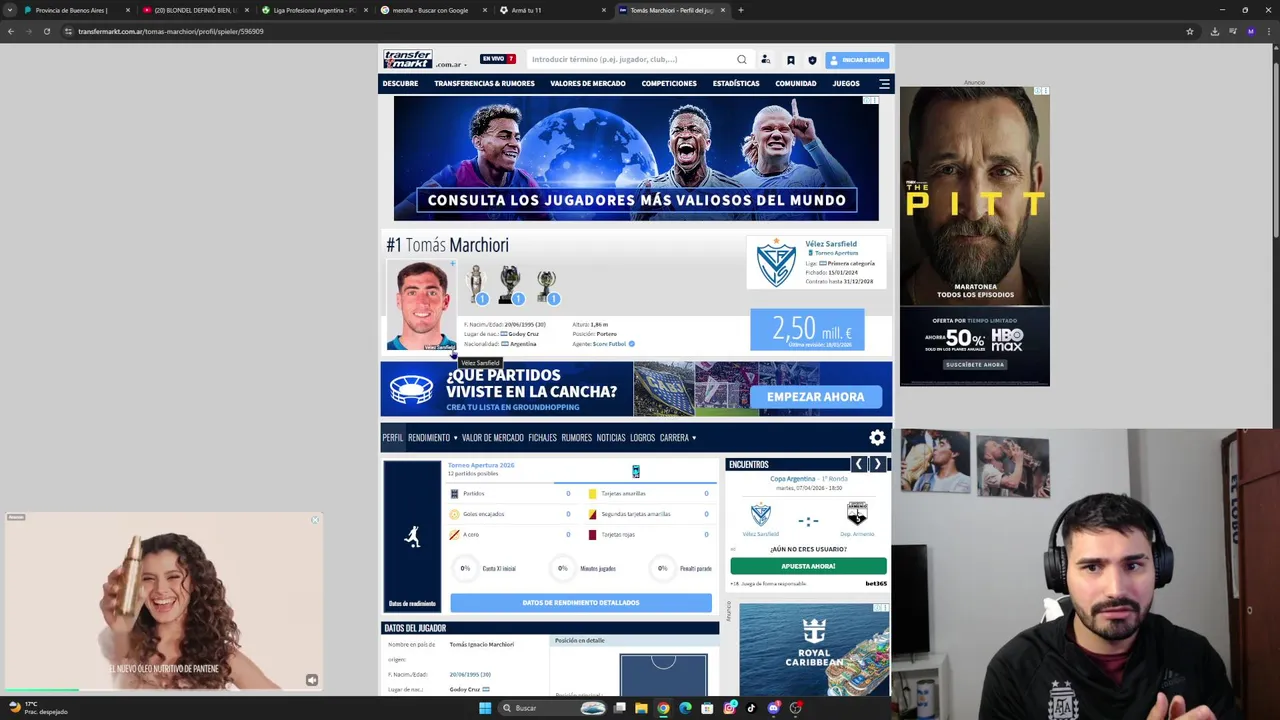Click Datos de Rendimiento Detallados button

tap(581, 603)
